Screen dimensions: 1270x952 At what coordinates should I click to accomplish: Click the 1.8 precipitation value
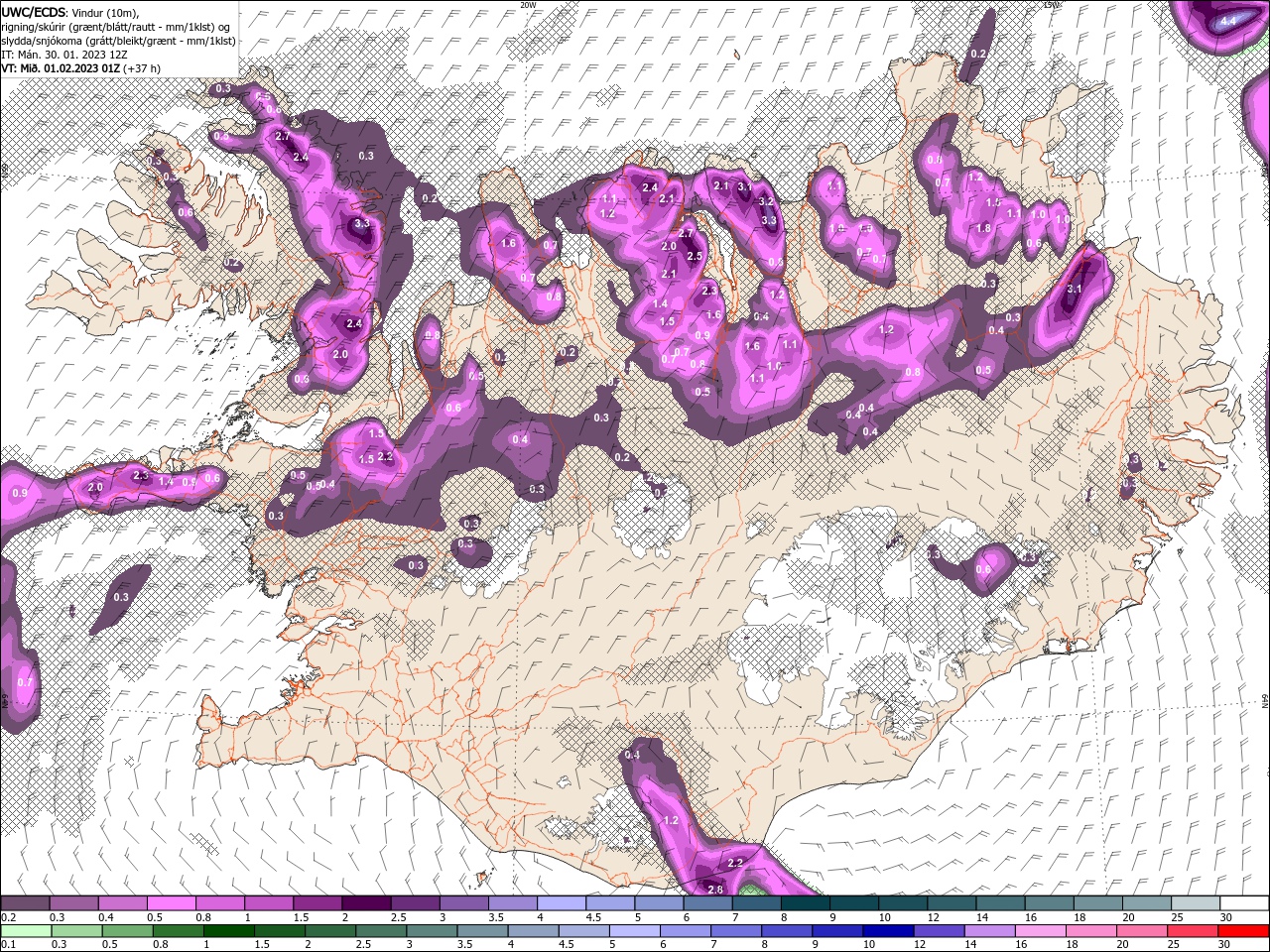[x=983, y=228]
